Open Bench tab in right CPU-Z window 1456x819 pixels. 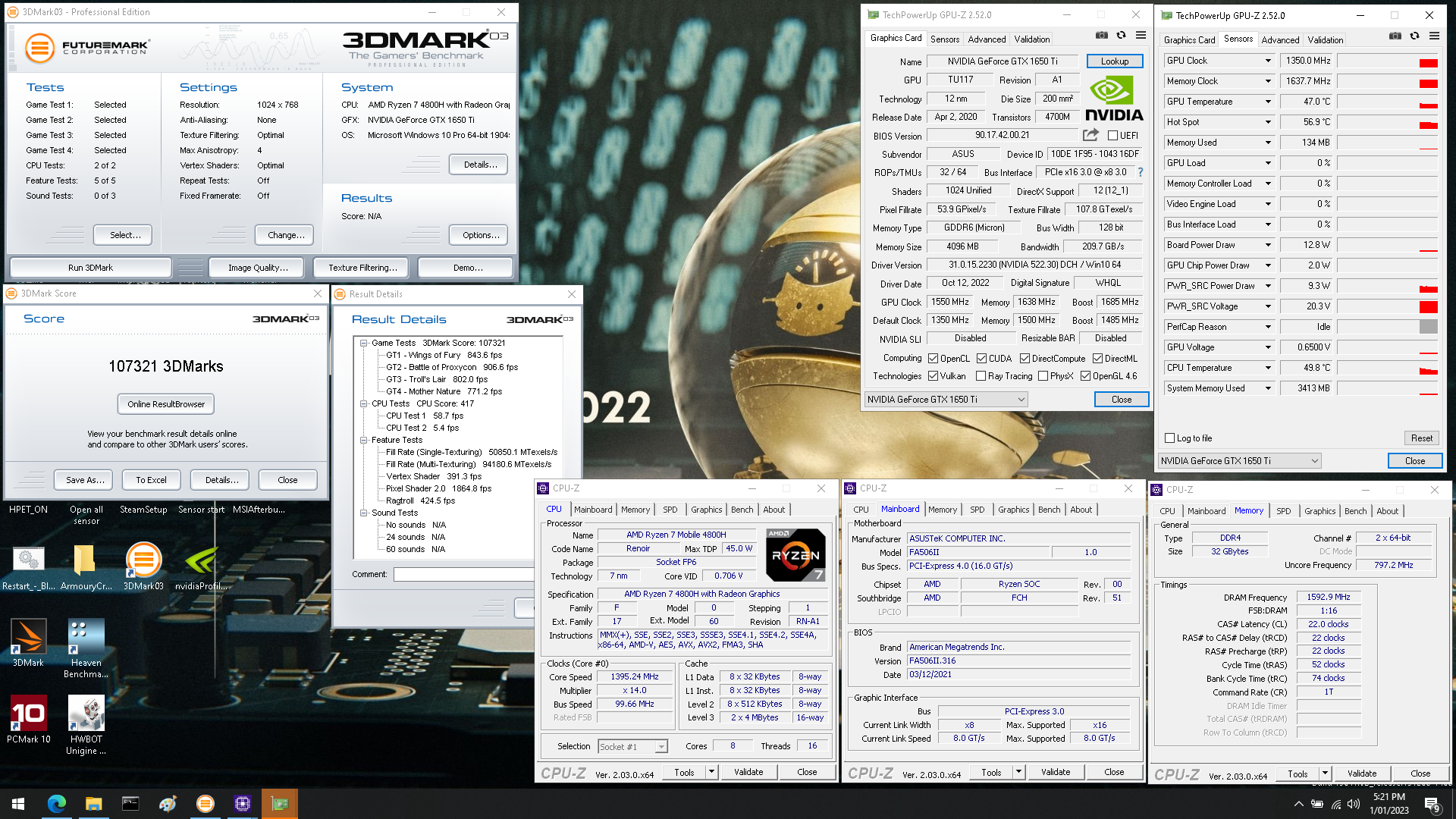(x=1355, y=511)
